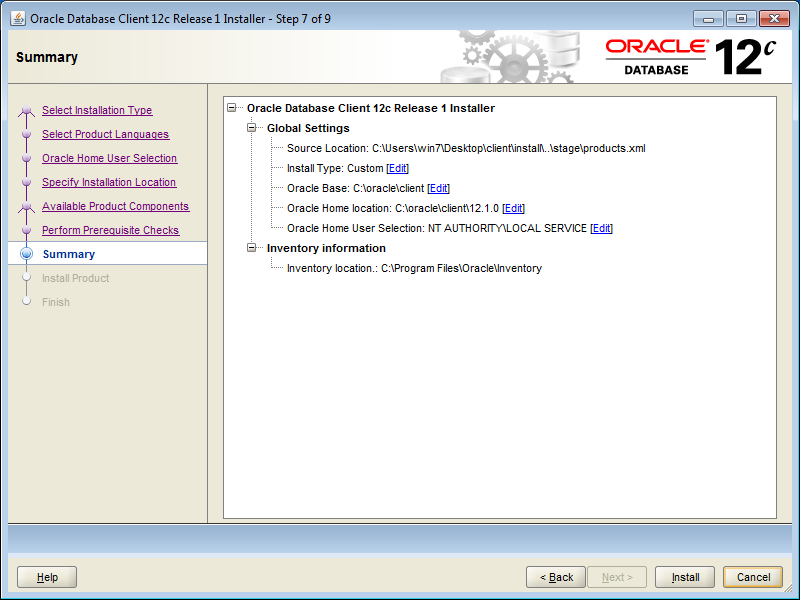The width and height of the screenshot is (800, 600).
Task: Open Oracle Home User Selection step
Action: [x=110, y=158]
